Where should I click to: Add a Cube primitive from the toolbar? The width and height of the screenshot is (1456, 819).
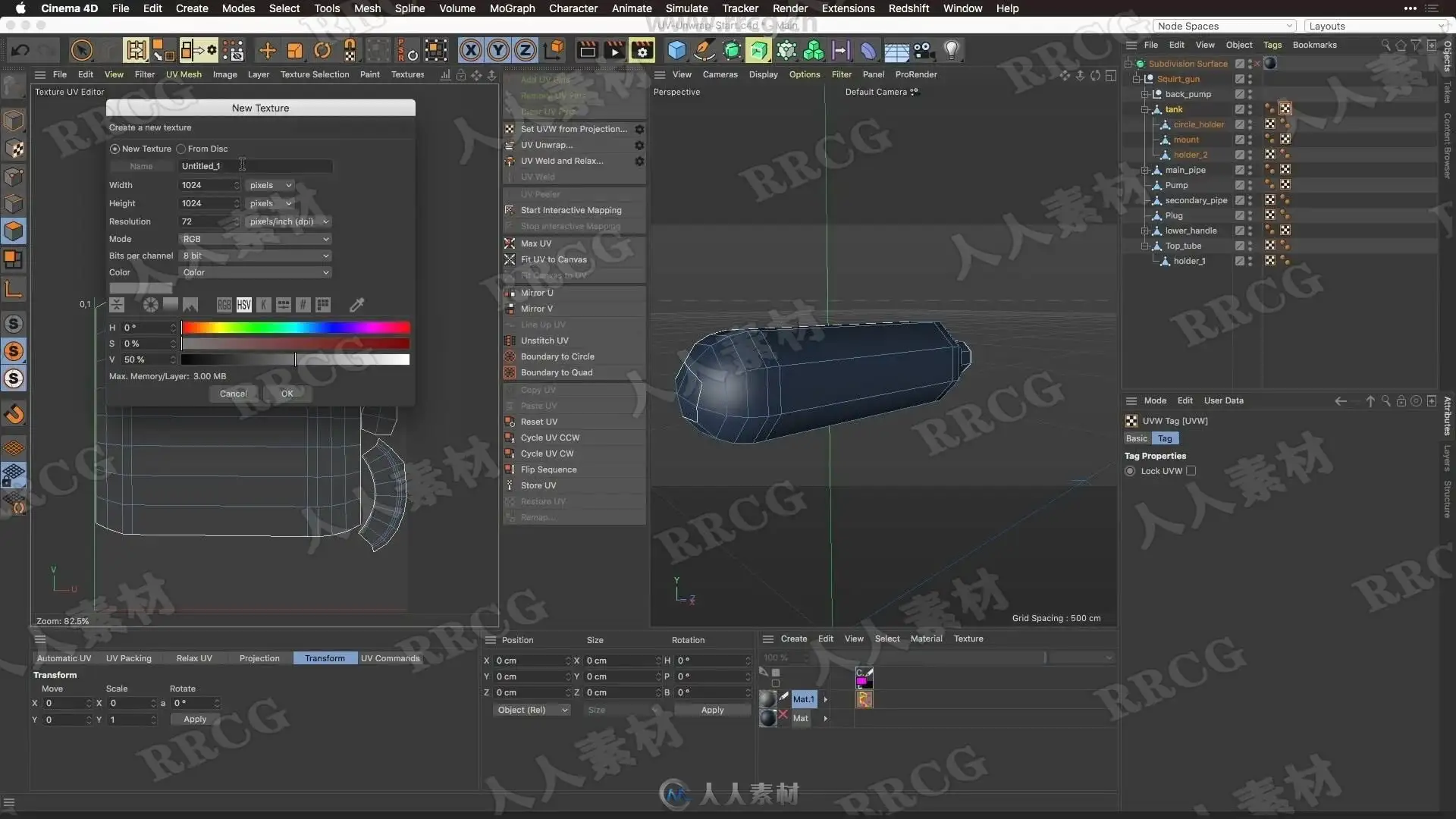pos(676,51)
